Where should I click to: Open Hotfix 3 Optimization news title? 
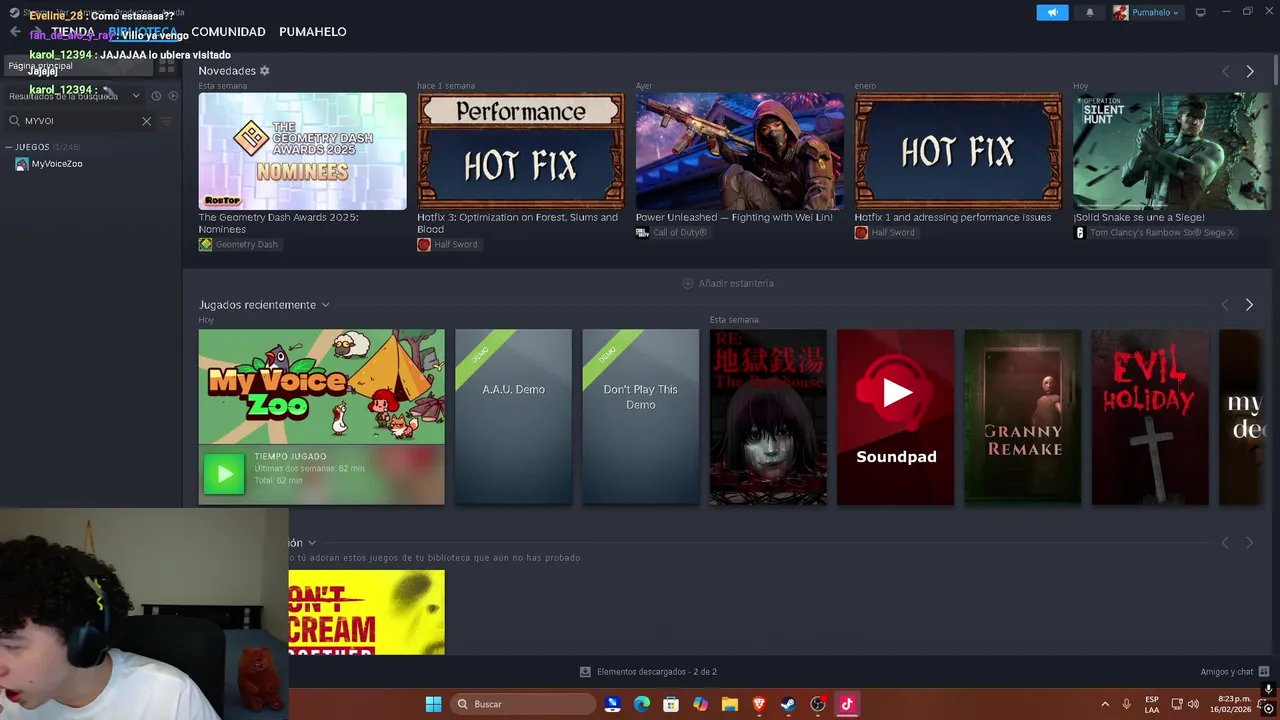[x=517, y=223]
